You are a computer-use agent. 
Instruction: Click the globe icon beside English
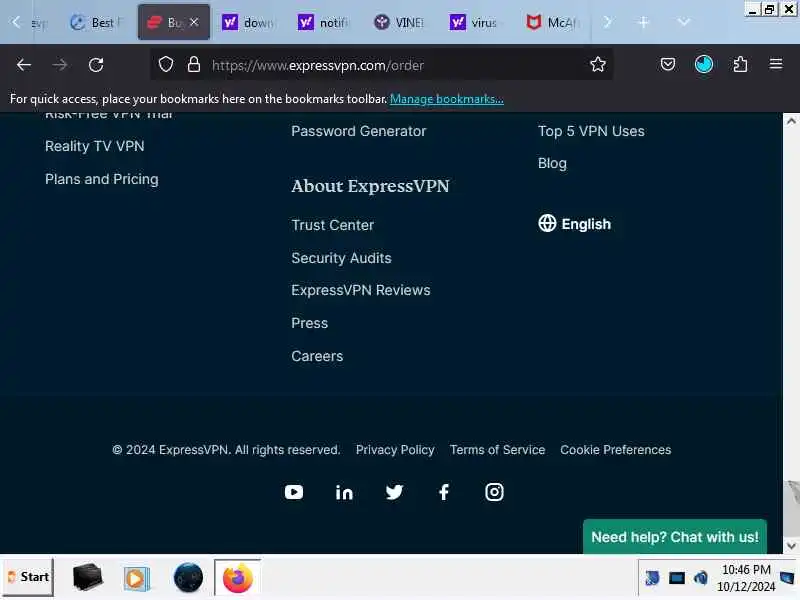547,223
